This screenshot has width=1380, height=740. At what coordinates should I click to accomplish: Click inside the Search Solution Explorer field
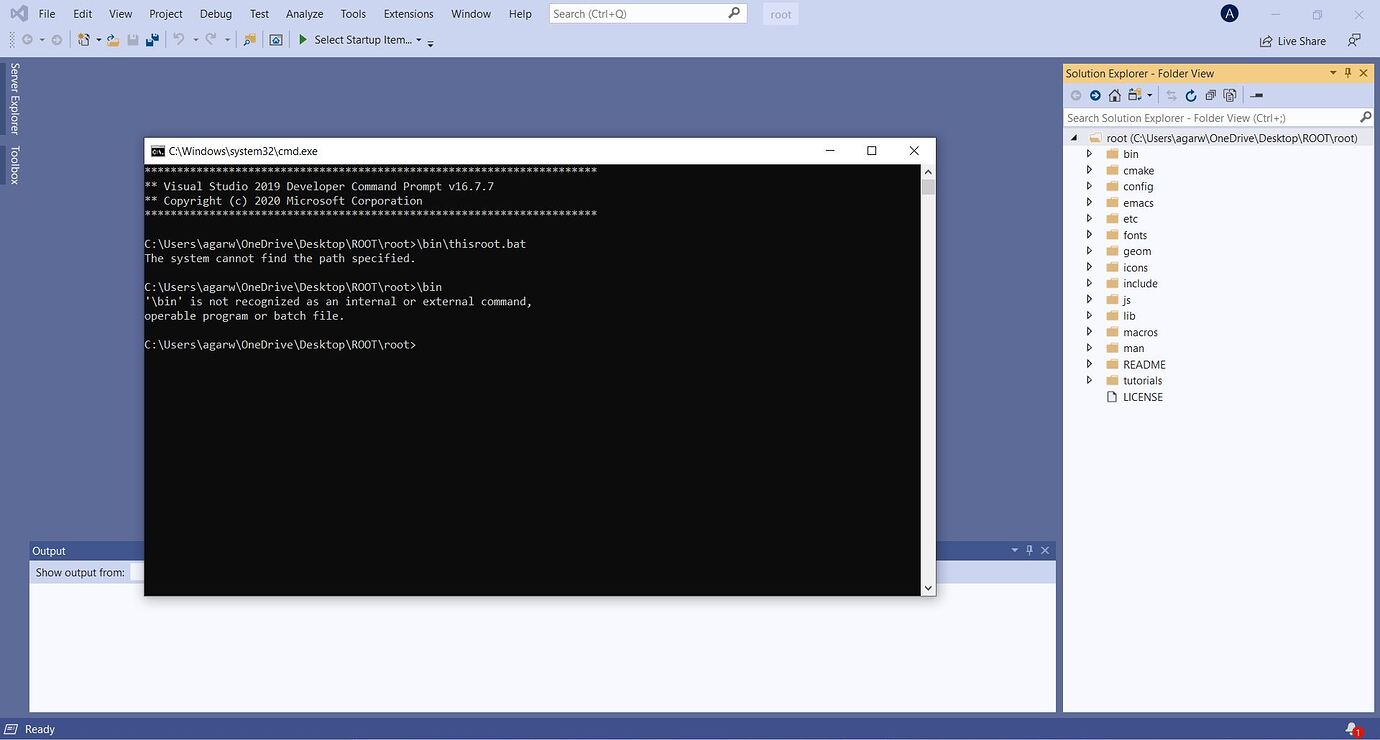1200,117
